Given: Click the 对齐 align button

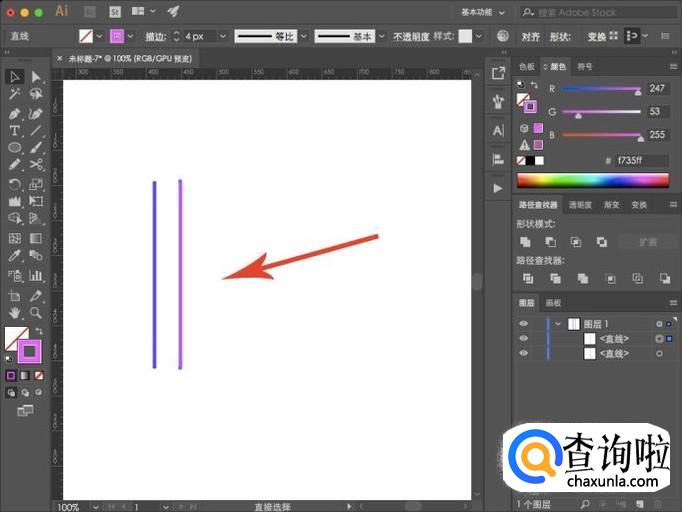Looking at the screenshot, I should [x=530, y=36].
